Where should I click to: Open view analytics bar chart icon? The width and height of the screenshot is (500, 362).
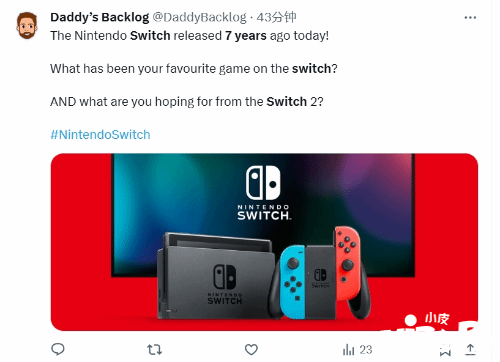pos(348,350)
